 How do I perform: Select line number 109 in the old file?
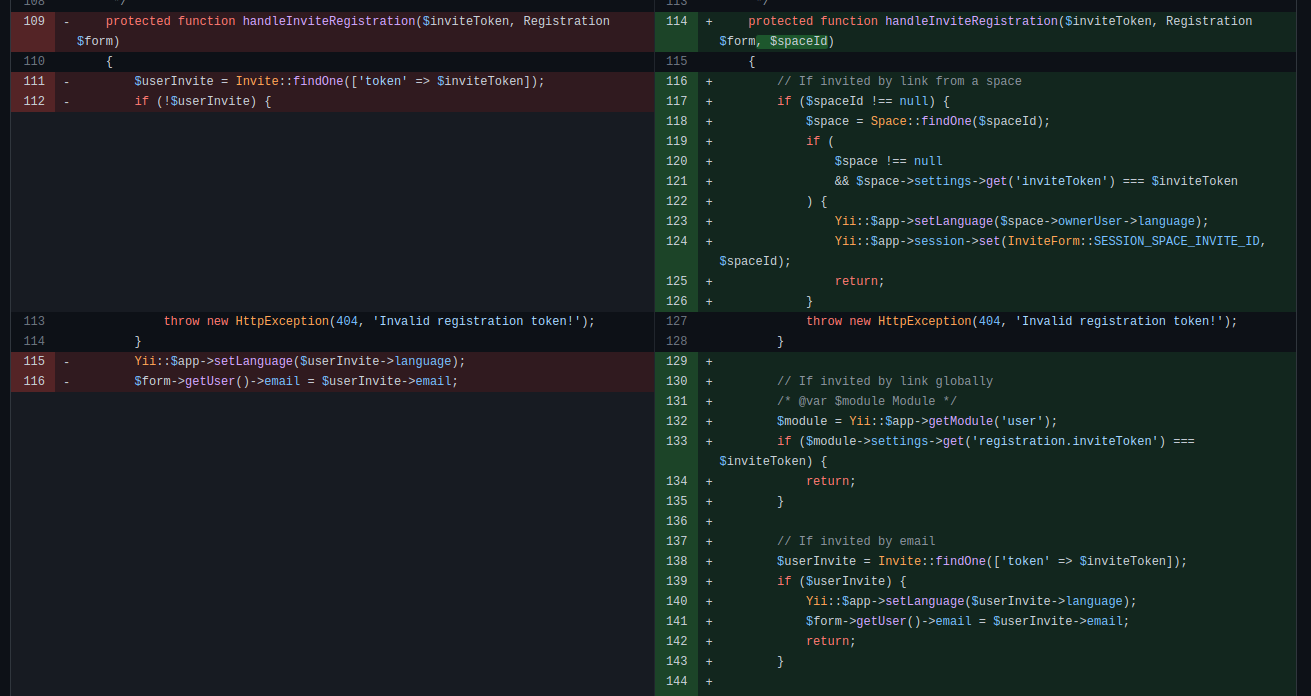click(33, 20)
